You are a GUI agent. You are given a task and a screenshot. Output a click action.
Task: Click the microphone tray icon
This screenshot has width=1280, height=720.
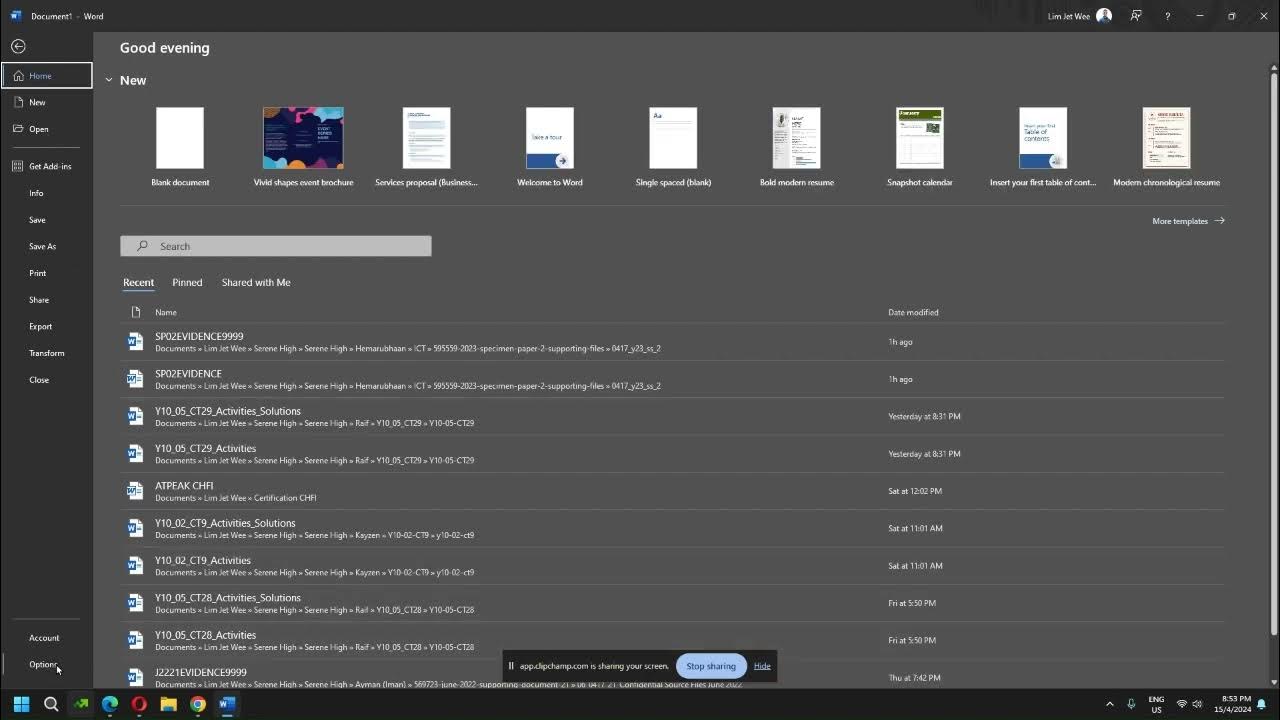click(x=1131, y=704)
